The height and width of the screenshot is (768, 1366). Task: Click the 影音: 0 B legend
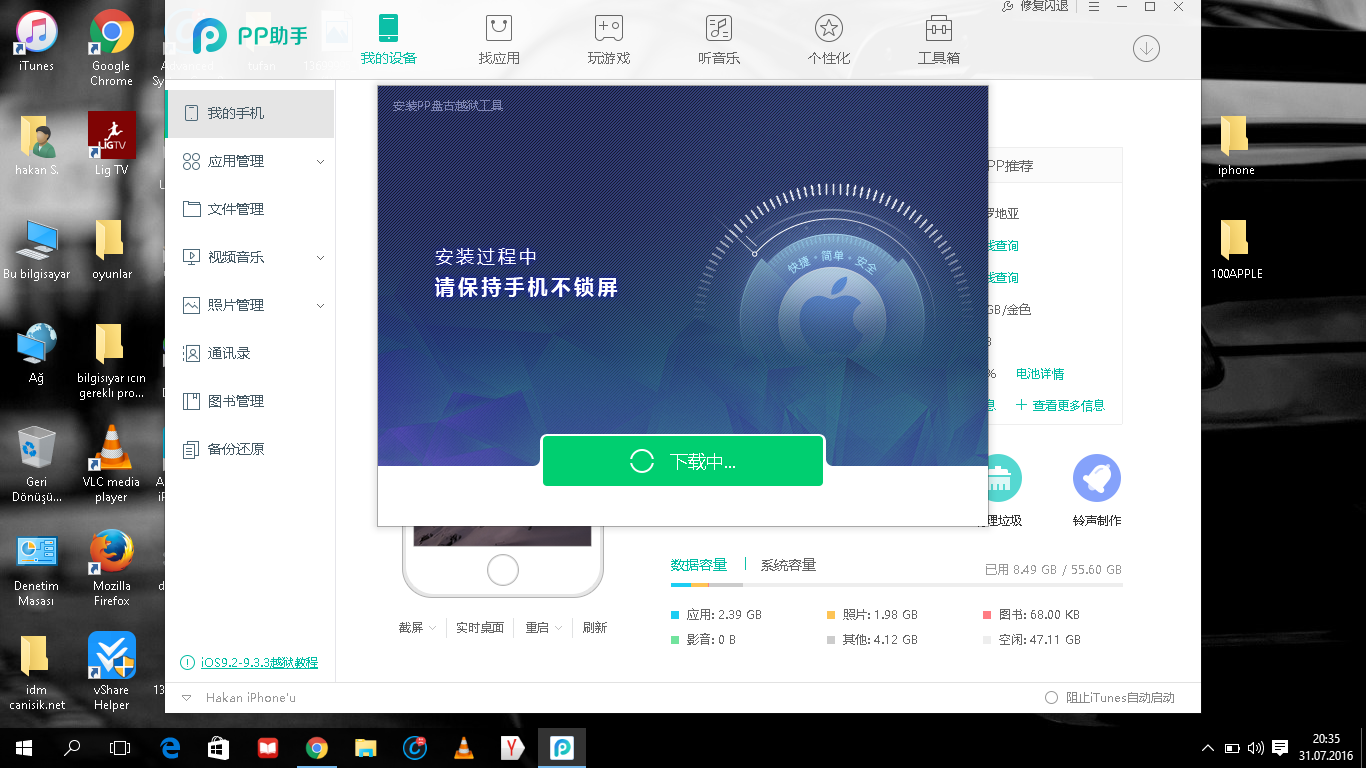tap(704, 640)
